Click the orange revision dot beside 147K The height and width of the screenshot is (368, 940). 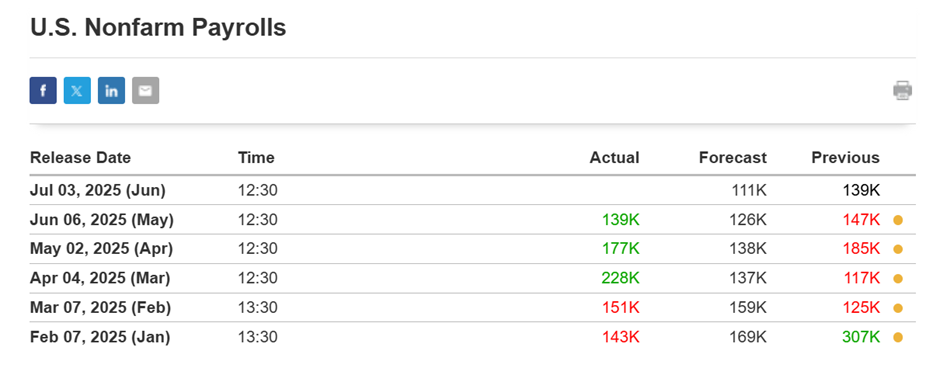pos(897,220)
